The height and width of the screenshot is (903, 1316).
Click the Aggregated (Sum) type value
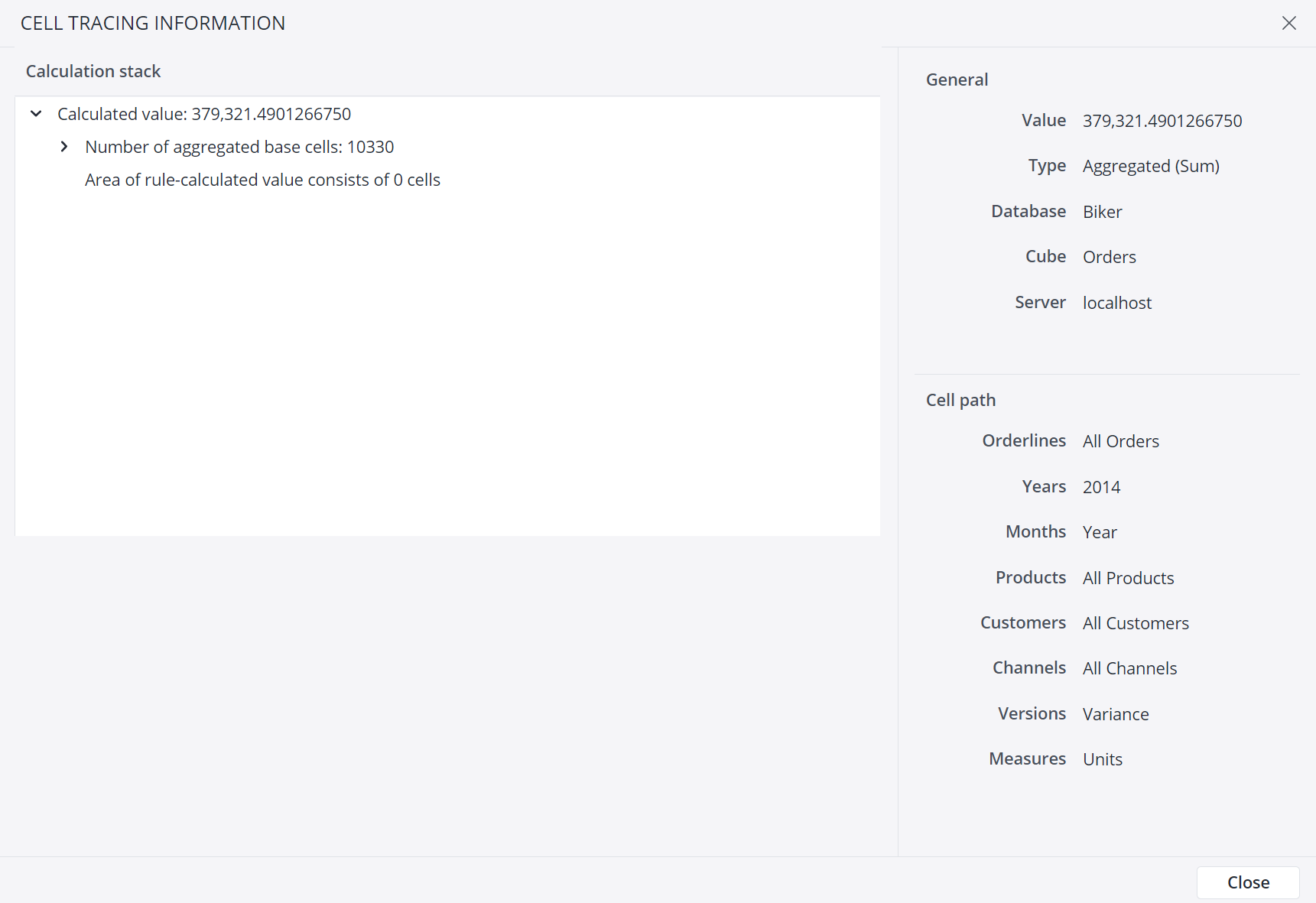(x=1150, y=166)
